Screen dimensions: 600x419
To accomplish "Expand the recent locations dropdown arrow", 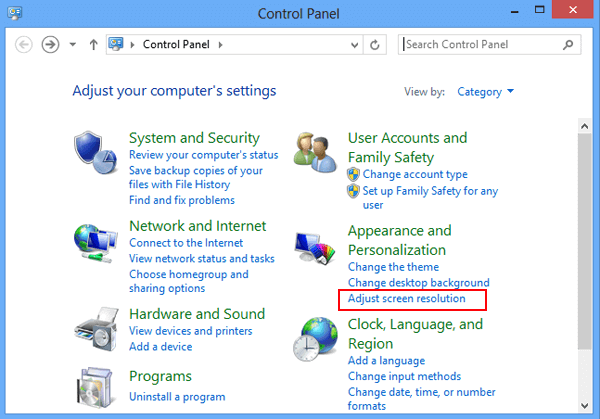I will 73,45.
